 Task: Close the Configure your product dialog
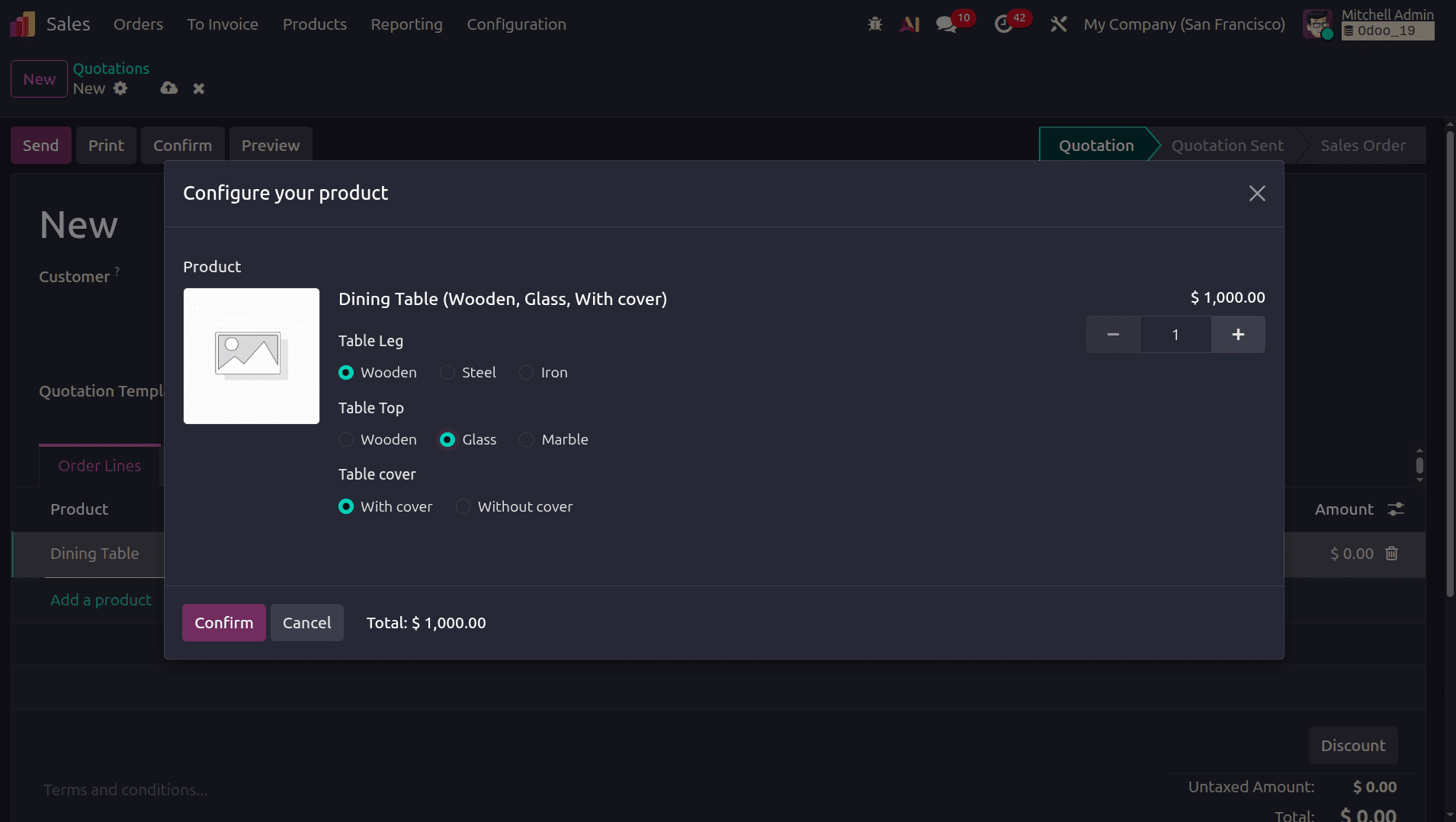click(1257, 194)
